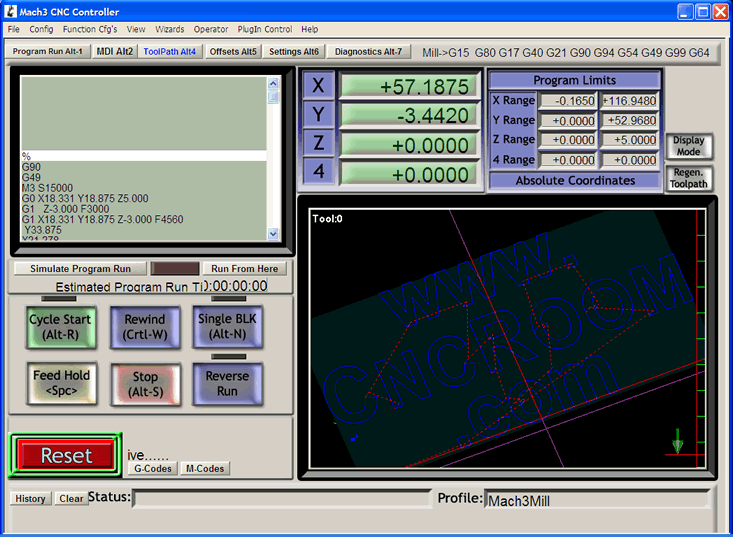
Task: Open the Config menu
Action: [41, 29]
